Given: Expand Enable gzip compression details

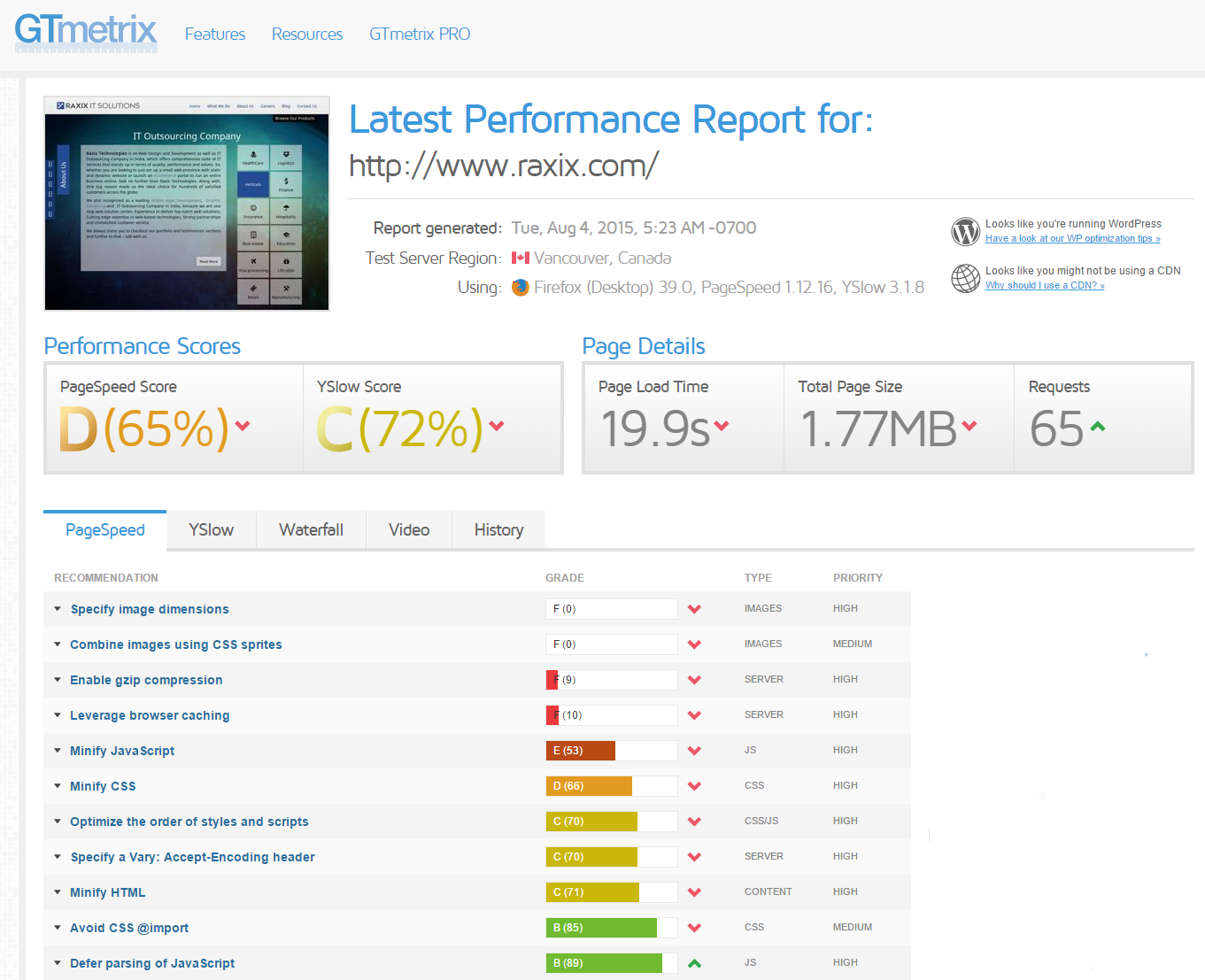Looking at the screenshot, I should coord(58,680).
